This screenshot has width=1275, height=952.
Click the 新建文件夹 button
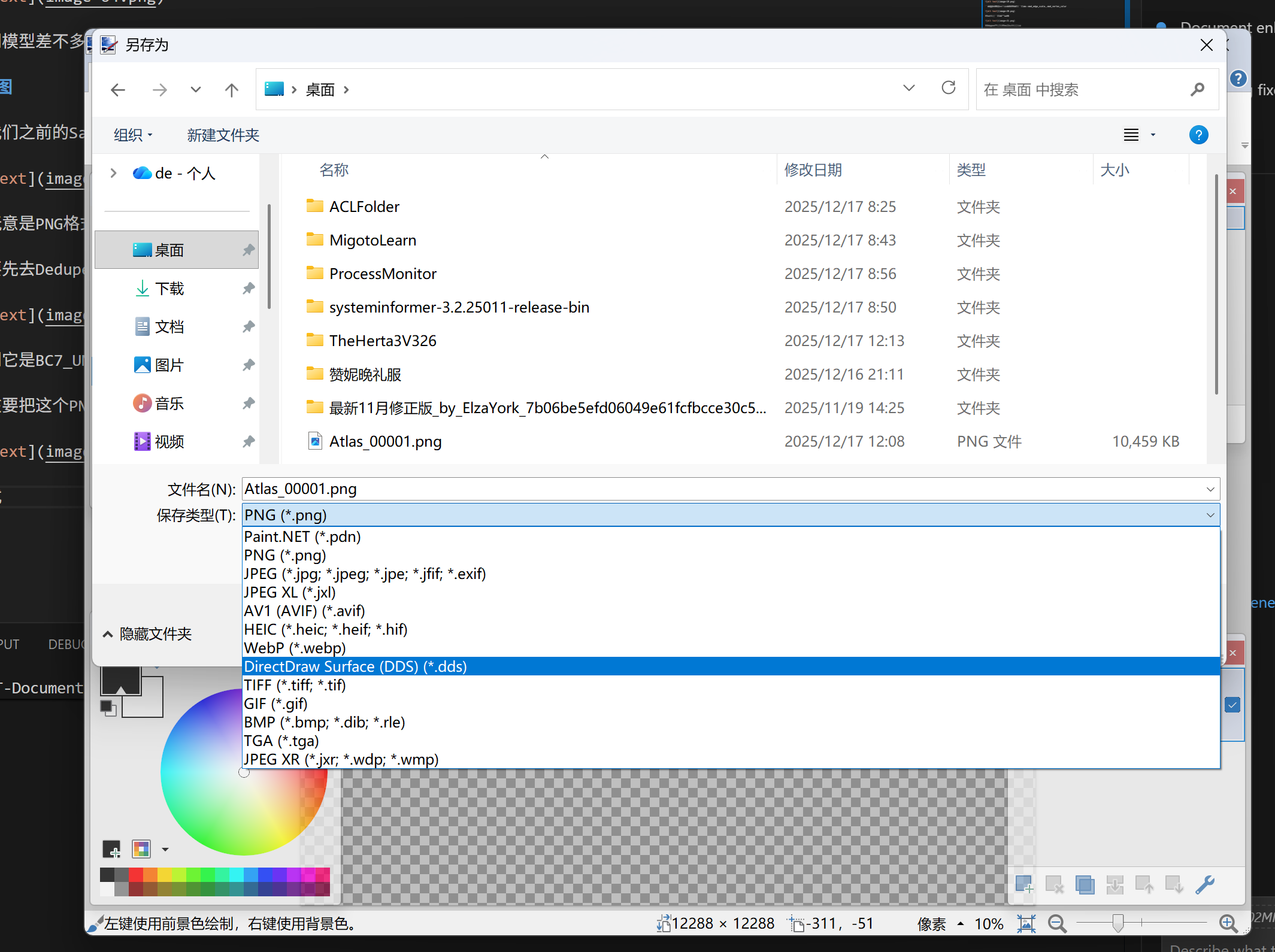click(x=223, y=135)
